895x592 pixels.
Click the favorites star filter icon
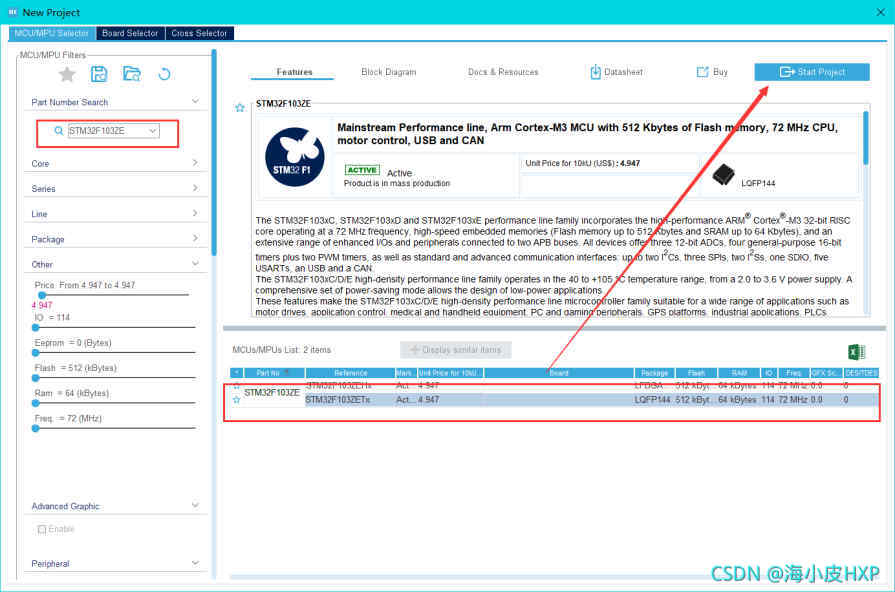[x=67, y=74]
